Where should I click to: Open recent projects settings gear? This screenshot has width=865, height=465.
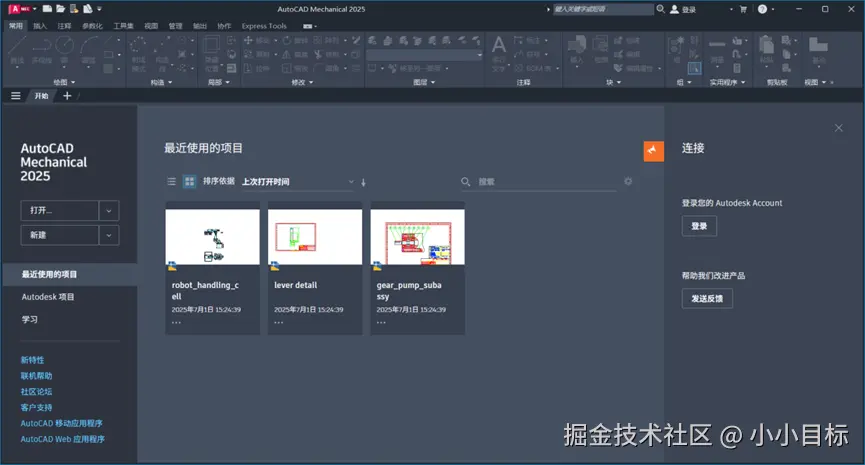[628, 181]
